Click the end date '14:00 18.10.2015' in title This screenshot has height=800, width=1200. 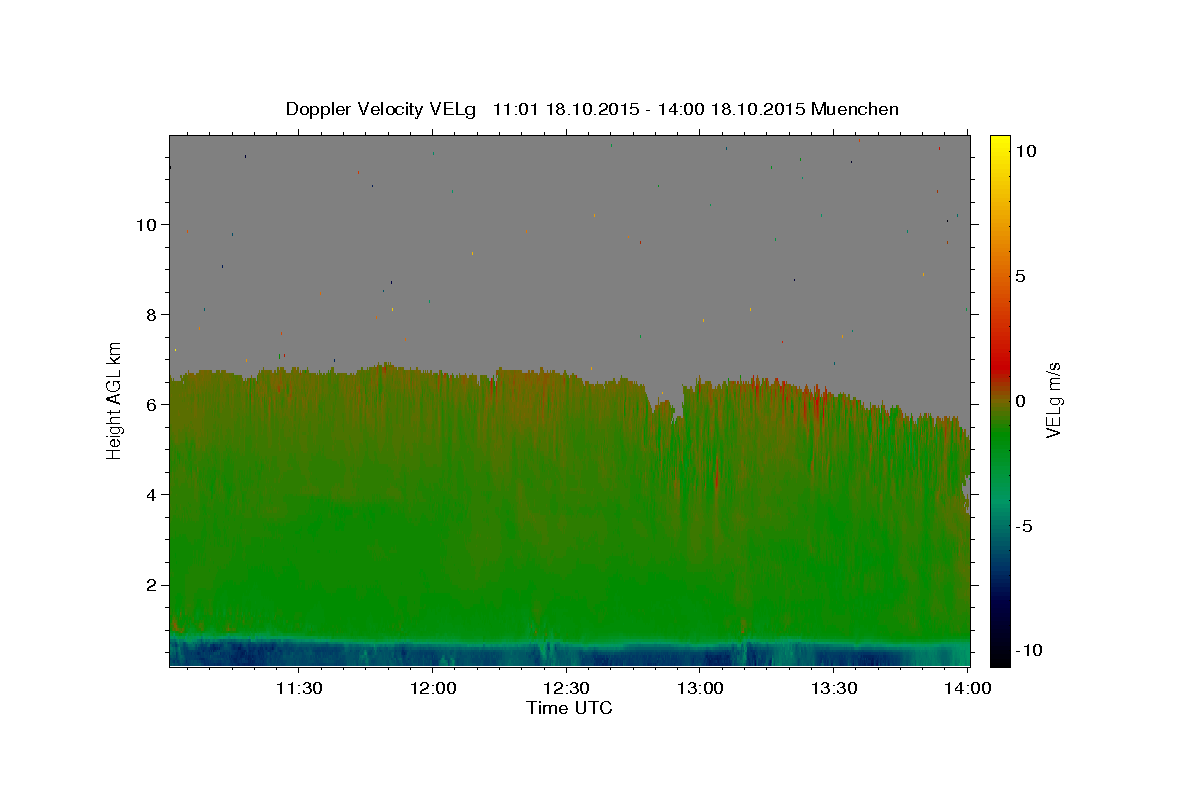point(731,109)
